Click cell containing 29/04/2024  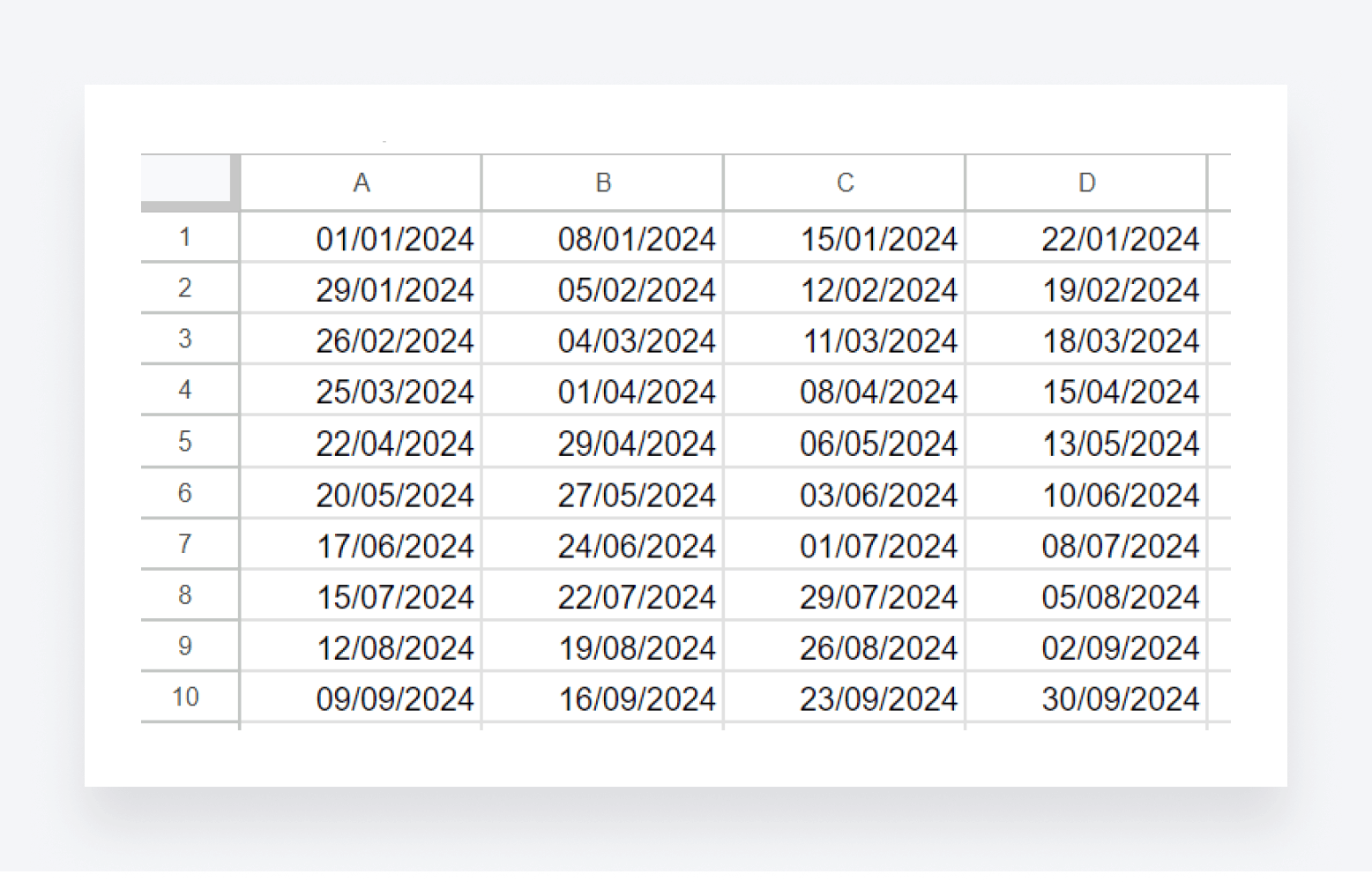[602, 441]
